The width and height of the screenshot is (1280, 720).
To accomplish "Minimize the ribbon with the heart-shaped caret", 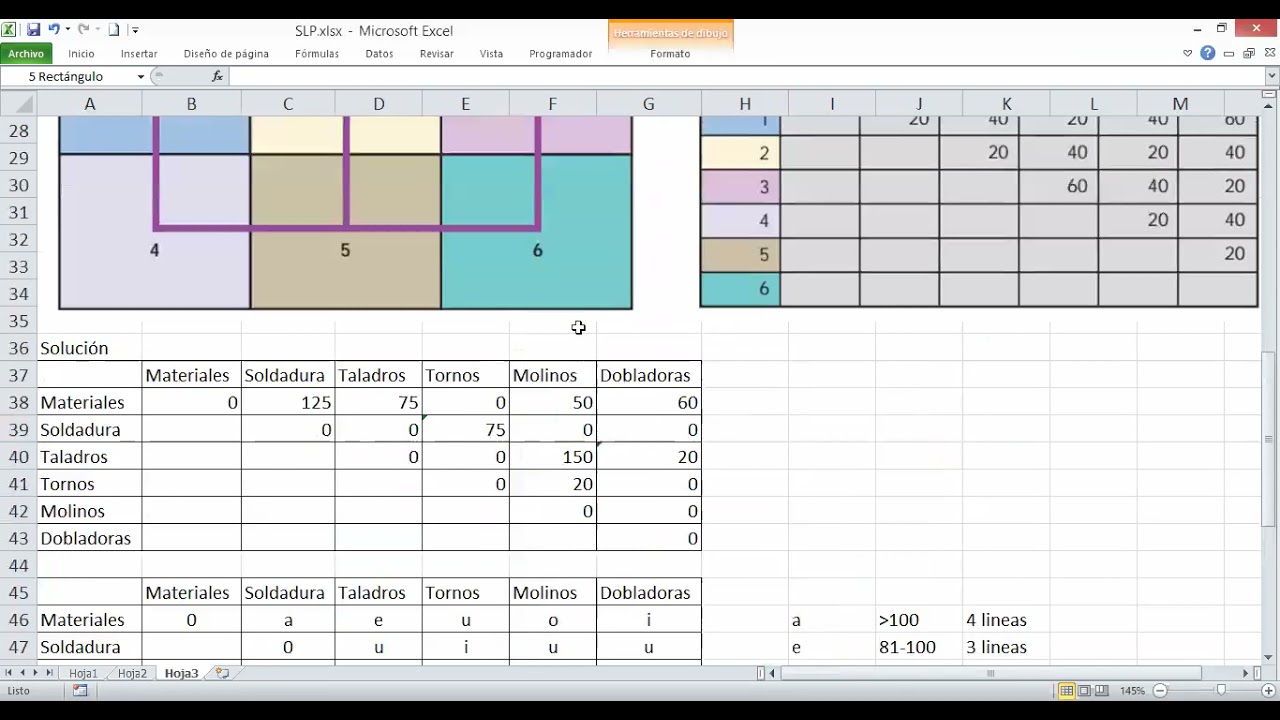I will pos(1188,54).
